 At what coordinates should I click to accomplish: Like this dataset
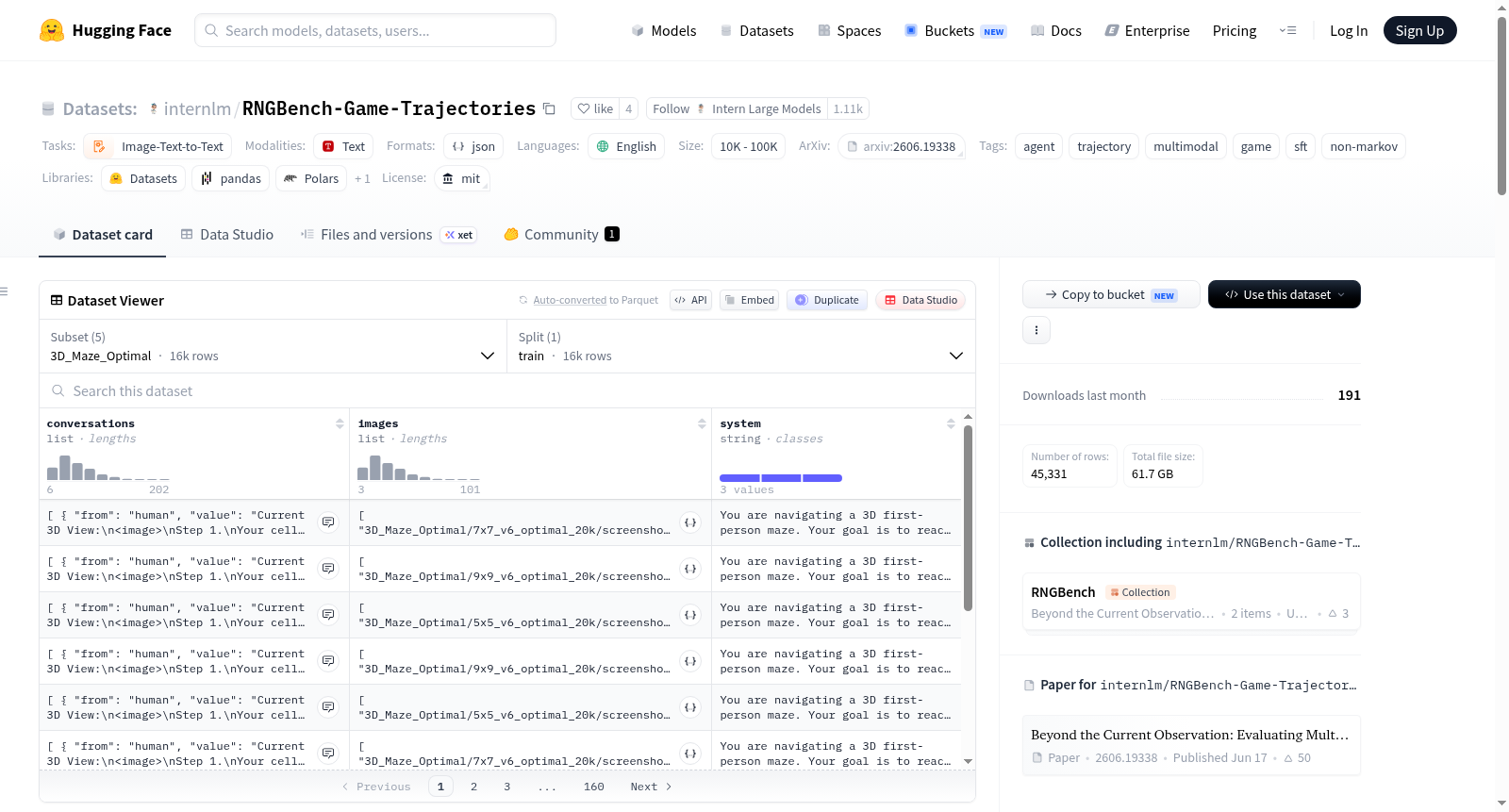[595, 108]
